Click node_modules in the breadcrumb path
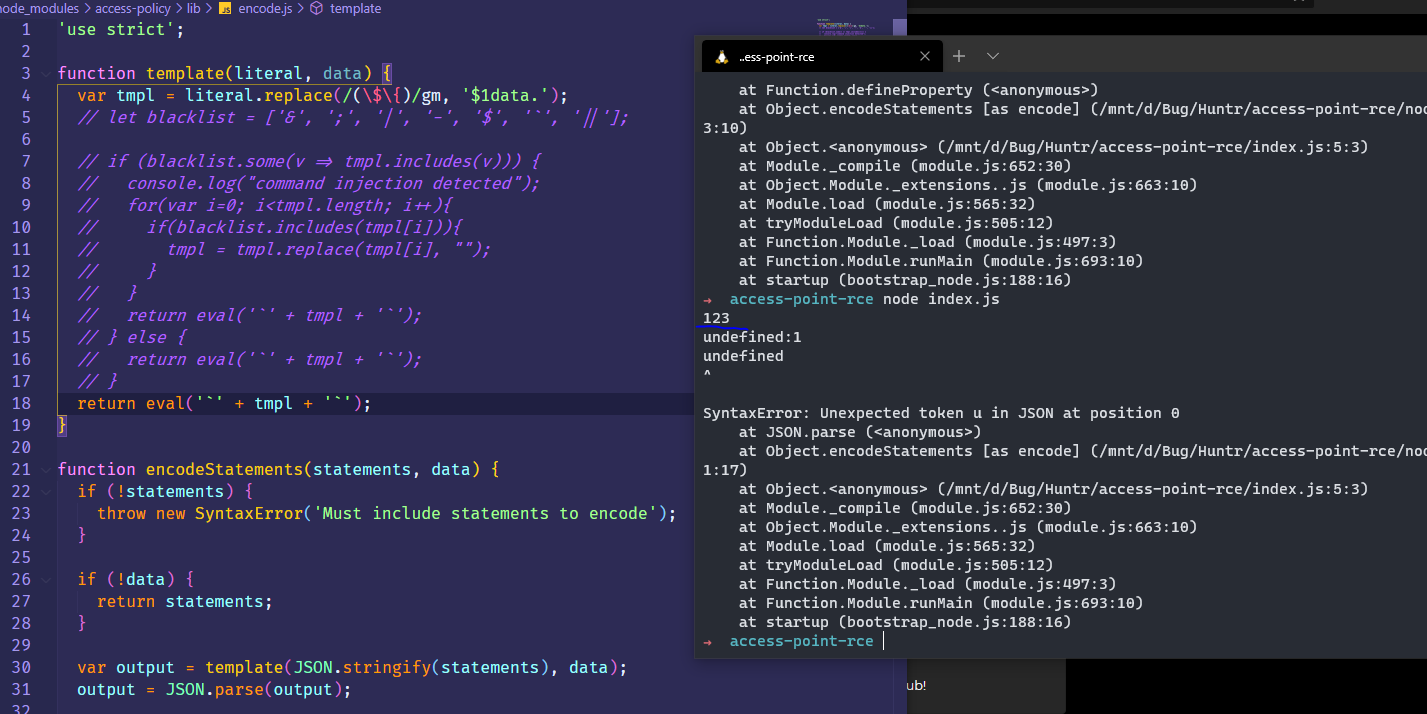The height and width of the screenshot is (714, 1427). coord(40,8)
